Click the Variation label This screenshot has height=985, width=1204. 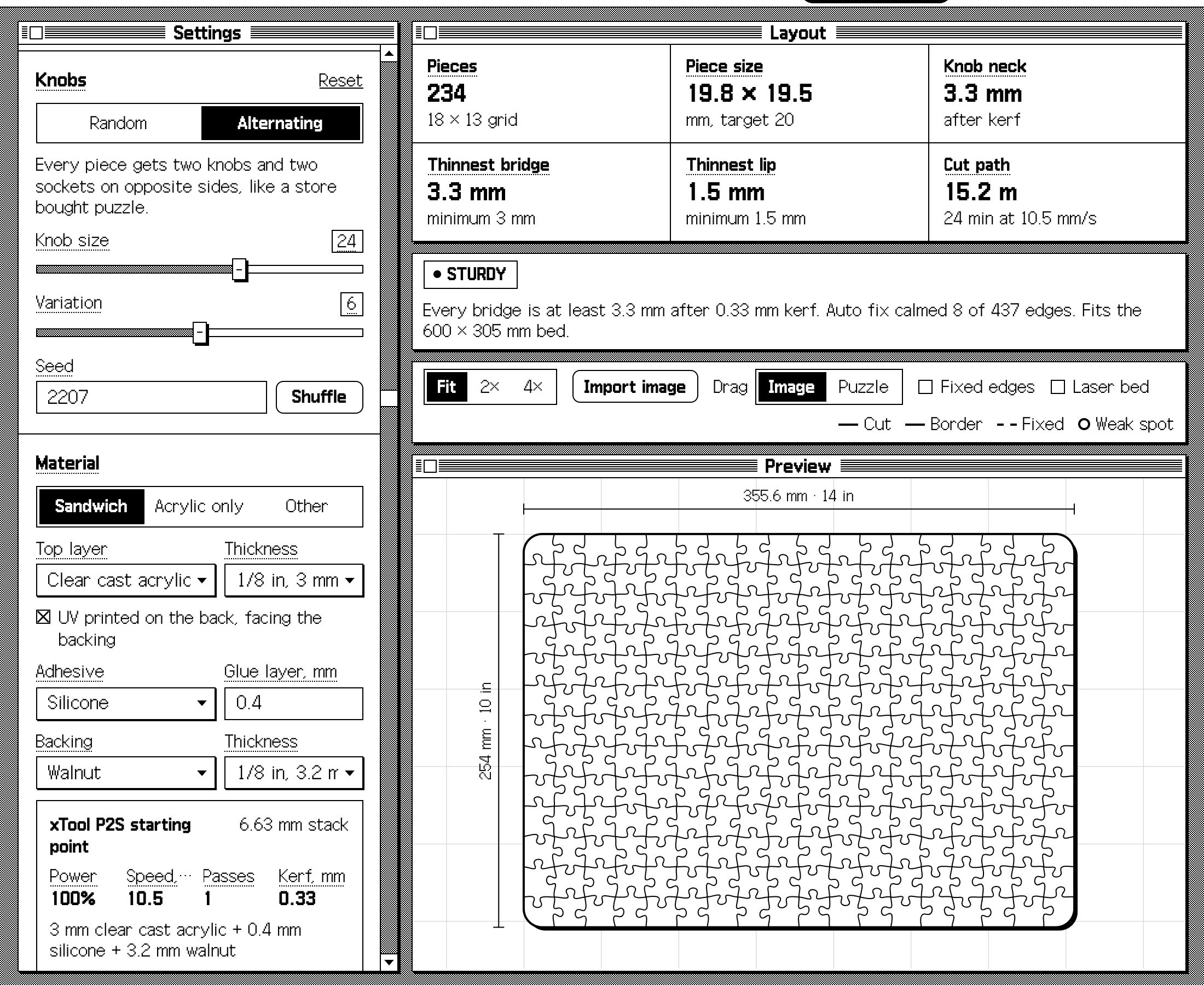pos(68,303)
